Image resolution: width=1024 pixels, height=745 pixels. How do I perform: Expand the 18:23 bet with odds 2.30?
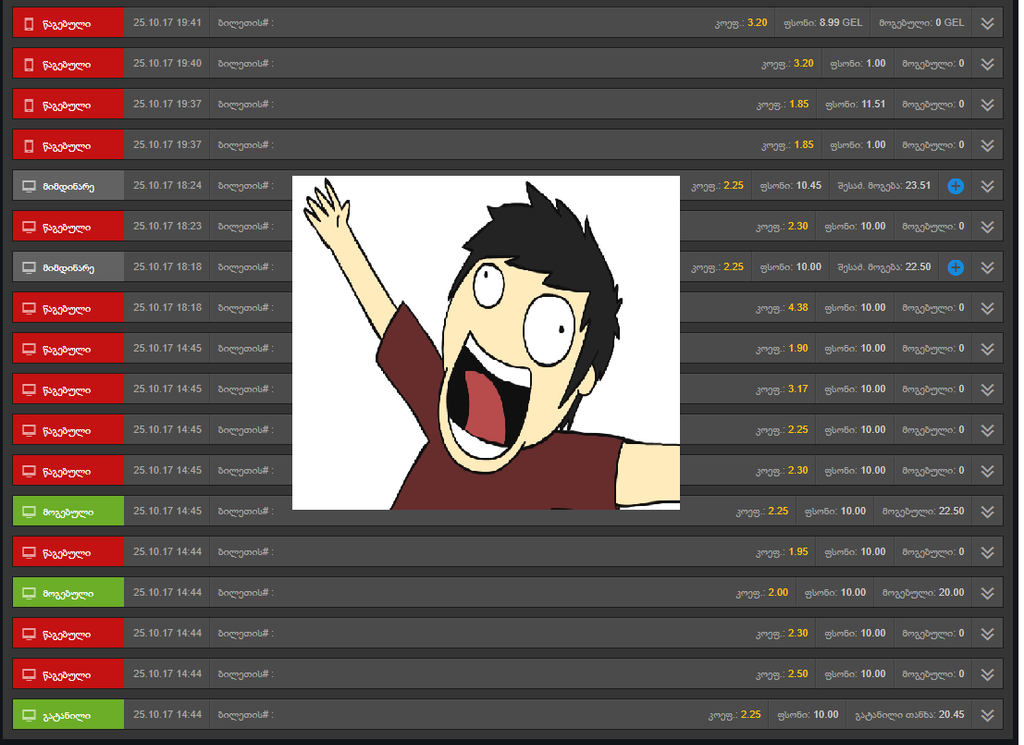pyautogui.click(x=987, y=227)
